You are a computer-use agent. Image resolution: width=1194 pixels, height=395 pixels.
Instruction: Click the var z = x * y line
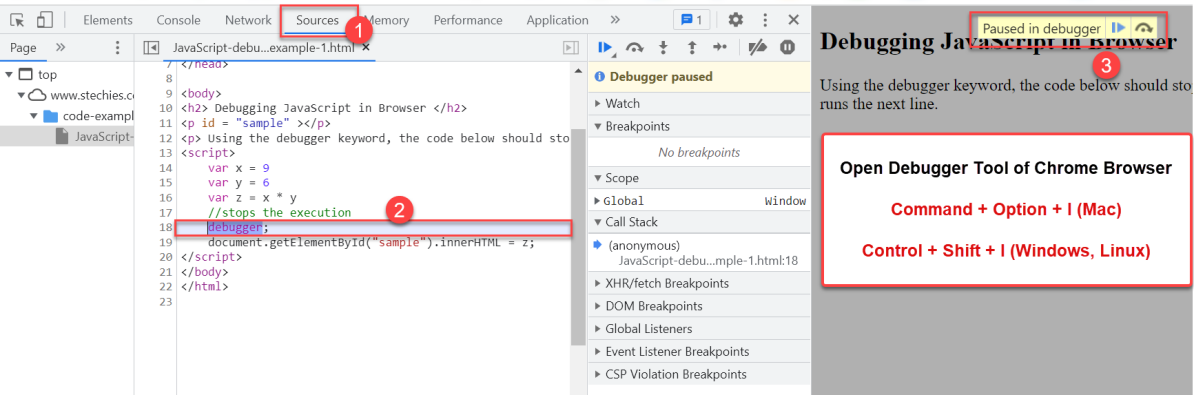(252, 197)
